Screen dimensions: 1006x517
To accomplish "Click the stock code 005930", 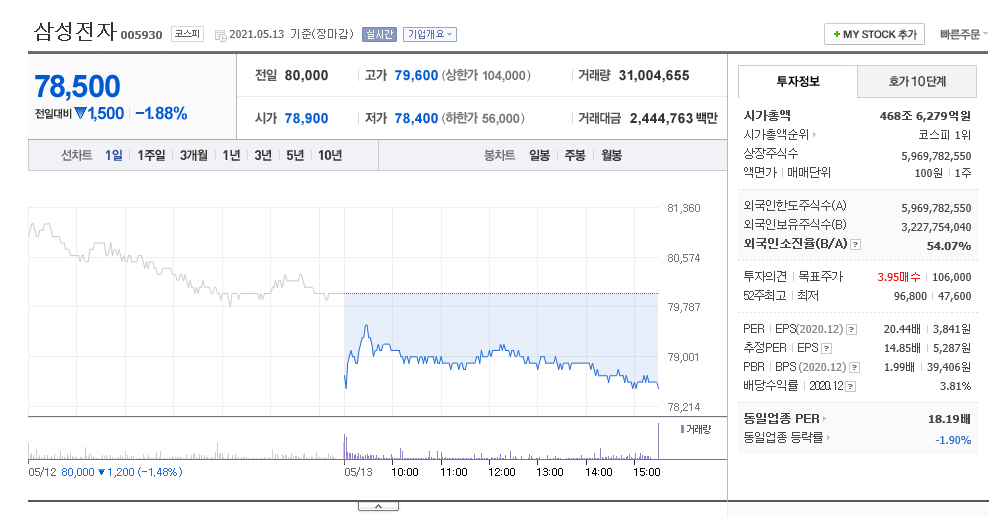I will click(142, 35).
